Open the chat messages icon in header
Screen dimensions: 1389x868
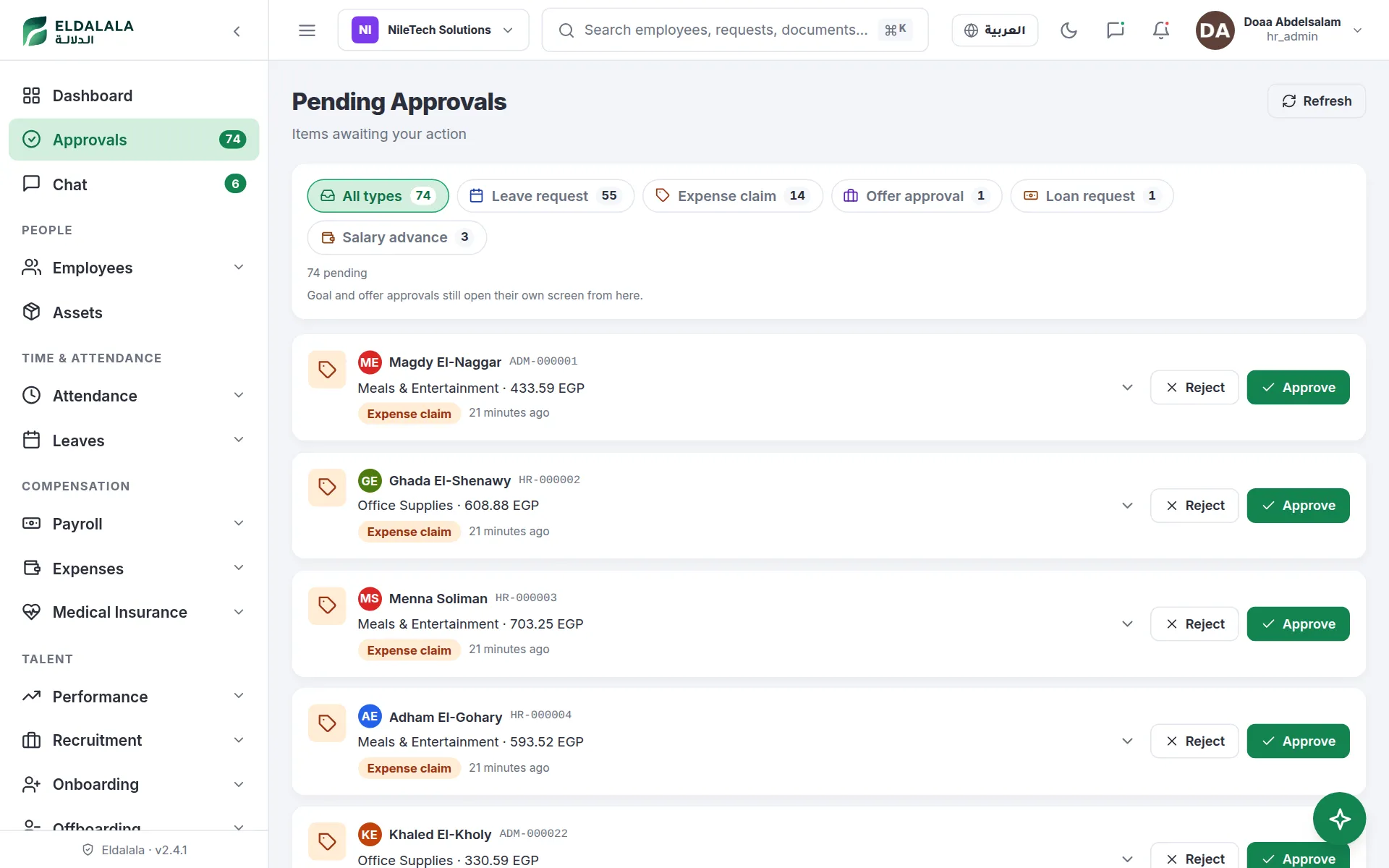[1115, 30]
